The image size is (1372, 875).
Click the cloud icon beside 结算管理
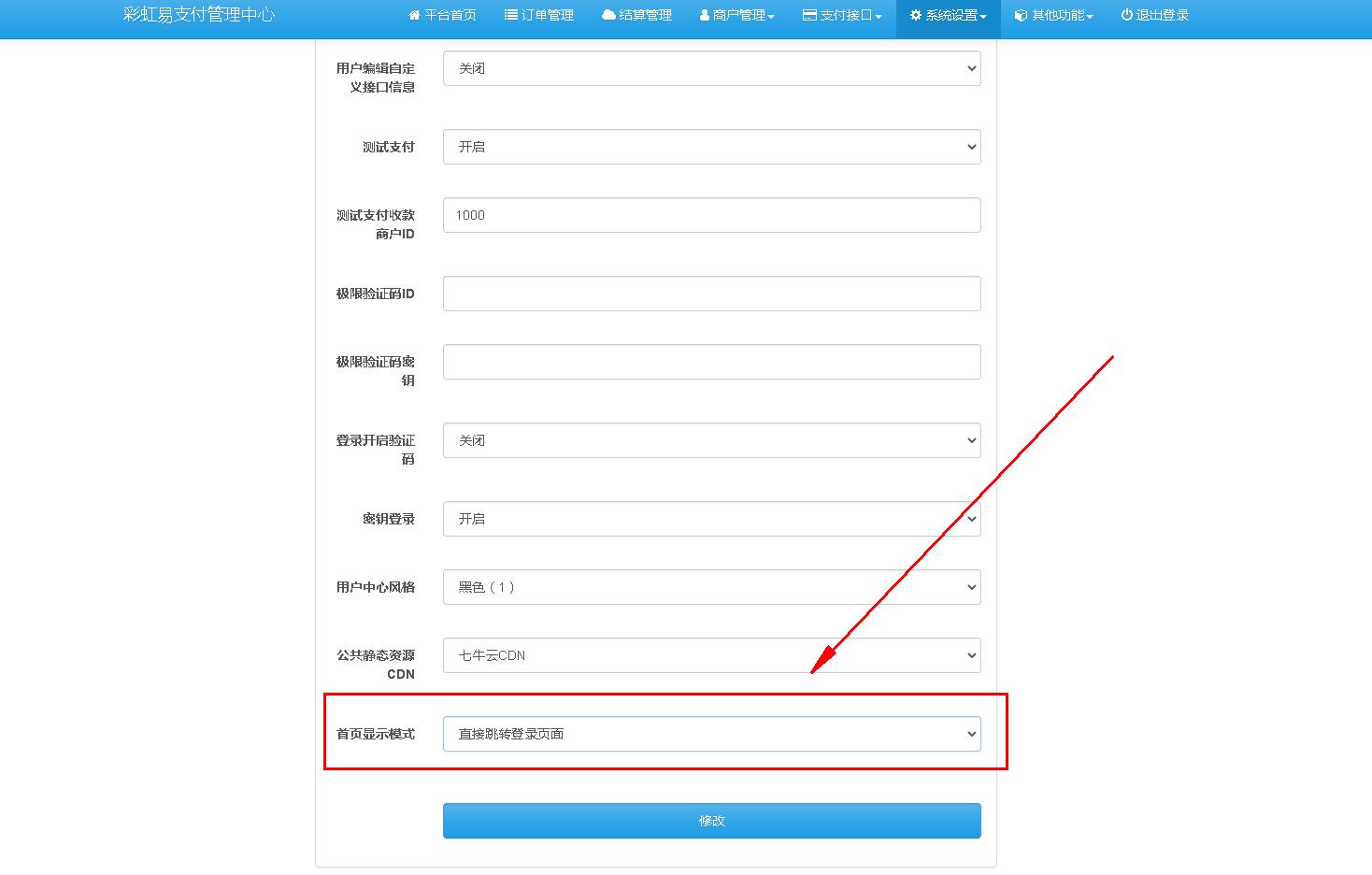[x=608, y=15]
